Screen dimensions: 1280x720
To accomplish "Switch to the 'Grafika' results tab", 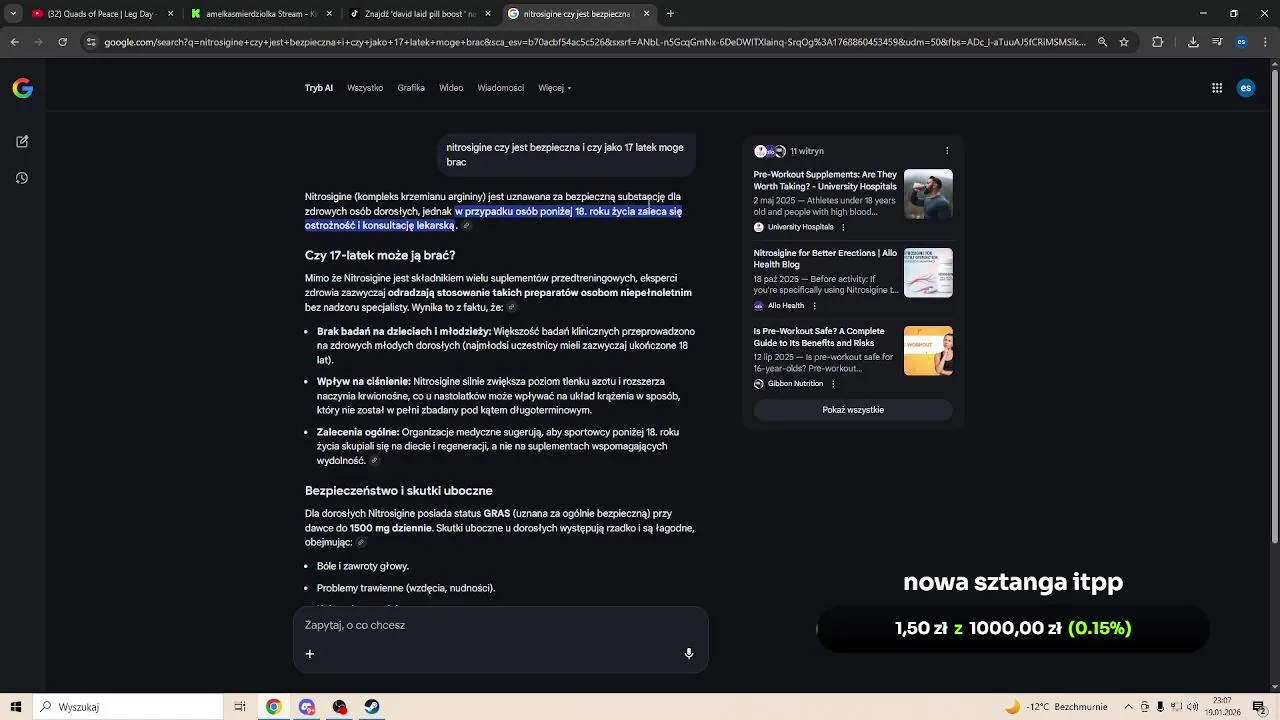I will pos(411,88).
